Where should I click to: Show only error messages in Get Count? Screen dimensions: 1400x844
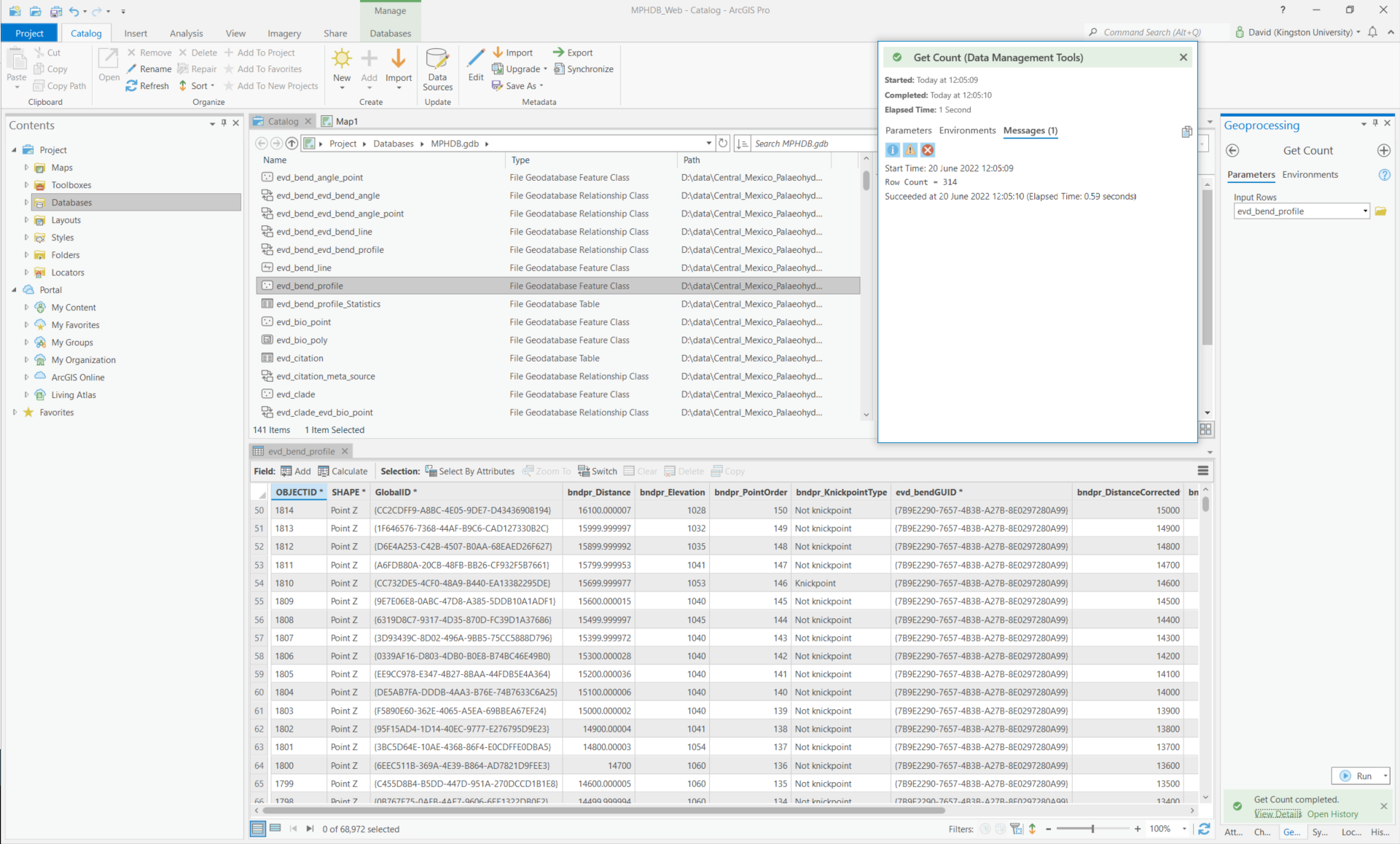[928, 150]
